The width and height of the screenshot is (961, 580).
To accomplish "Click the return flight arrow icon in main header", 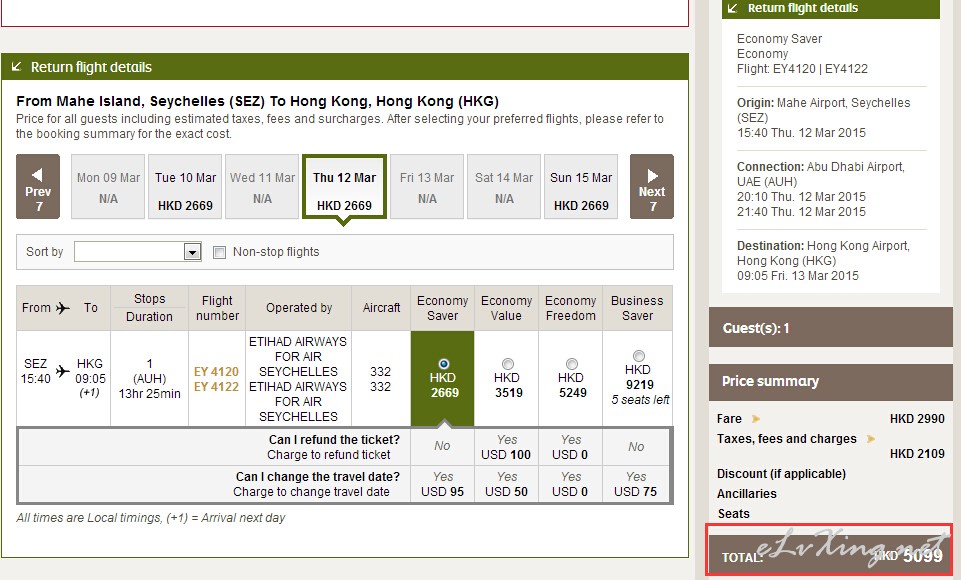I will click(17, 66).
